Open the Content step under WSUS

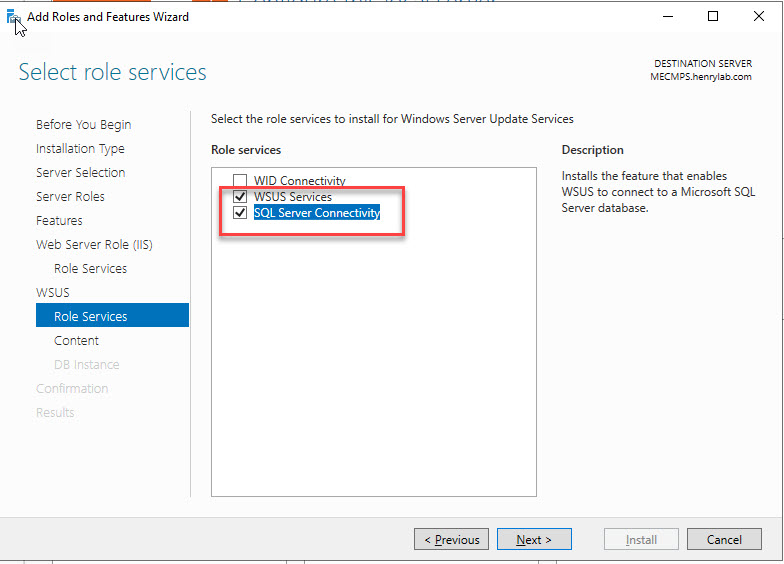pos(76,341)
